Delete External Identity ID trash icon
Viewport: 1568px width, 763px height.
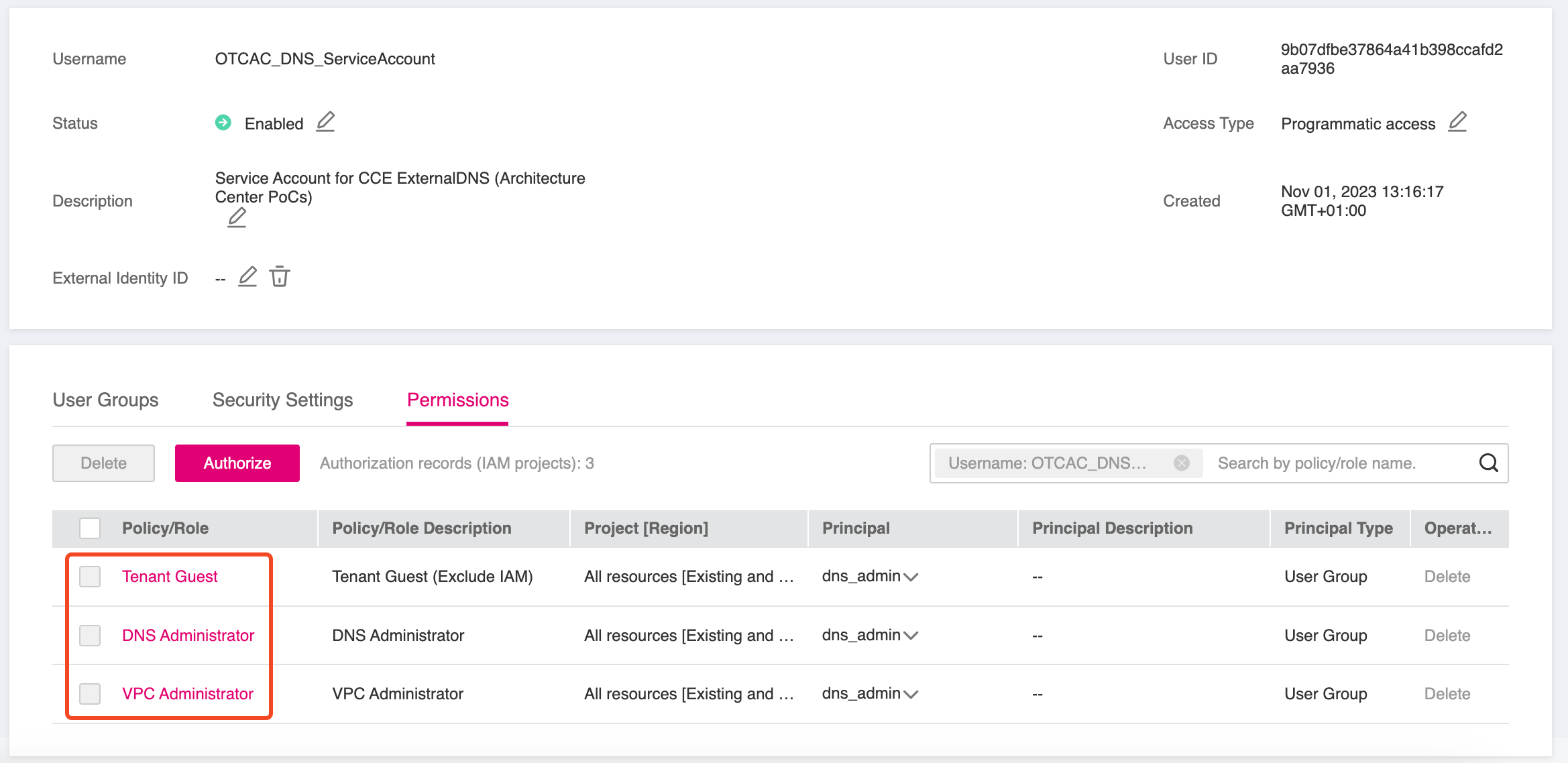(280, 276)
